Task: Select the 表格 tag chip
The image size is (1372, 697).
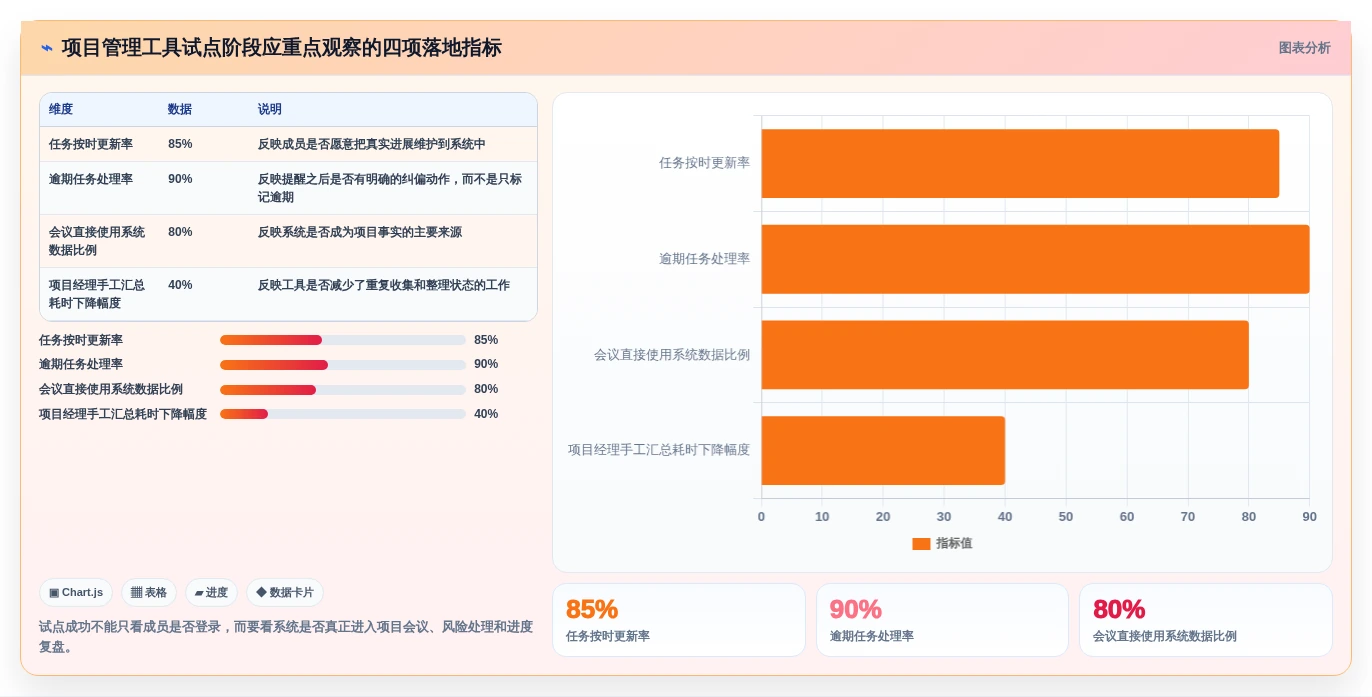Action: [x=149, y=593]
